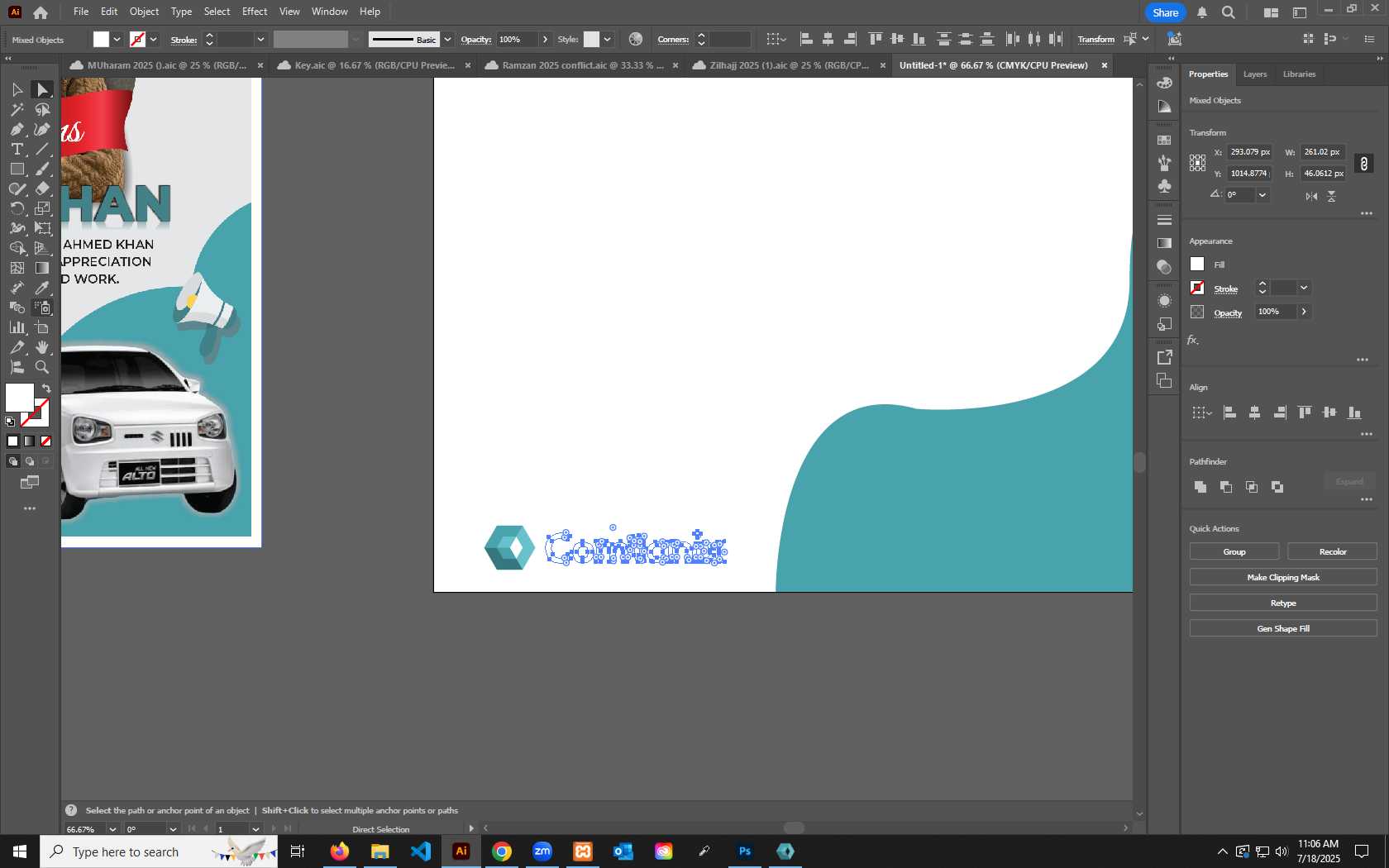Flip horizontally in Transform panel

pos(1311,196)
